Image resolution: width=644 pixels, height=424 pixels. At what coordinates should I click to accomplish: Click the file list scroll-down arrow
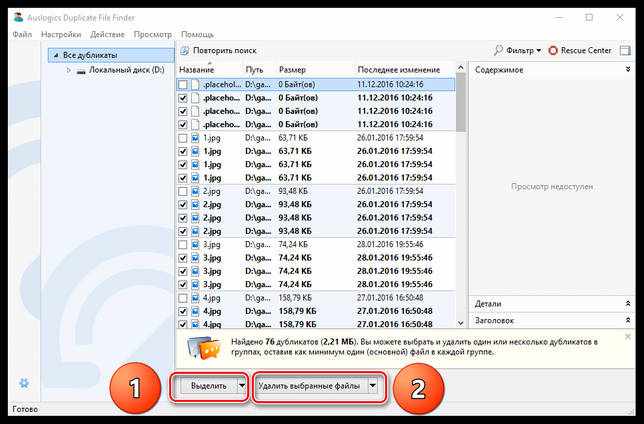coord(461,323)
